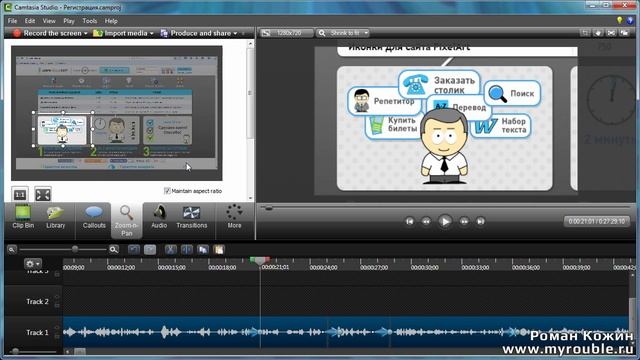Open the Edit menu
Screen dimensions: 640x360
pyautogui.click(x=30, y=21)
